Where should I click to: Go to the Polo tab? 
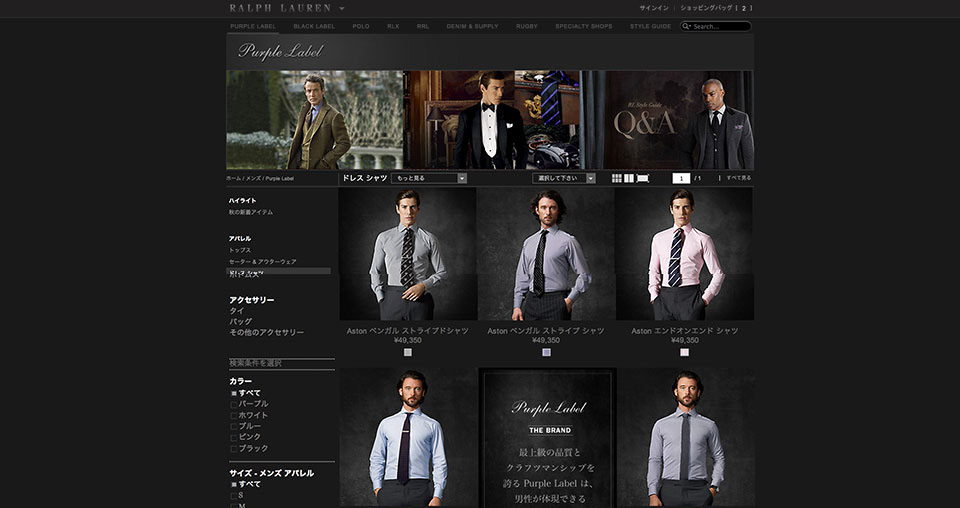[x=361, y=26]
